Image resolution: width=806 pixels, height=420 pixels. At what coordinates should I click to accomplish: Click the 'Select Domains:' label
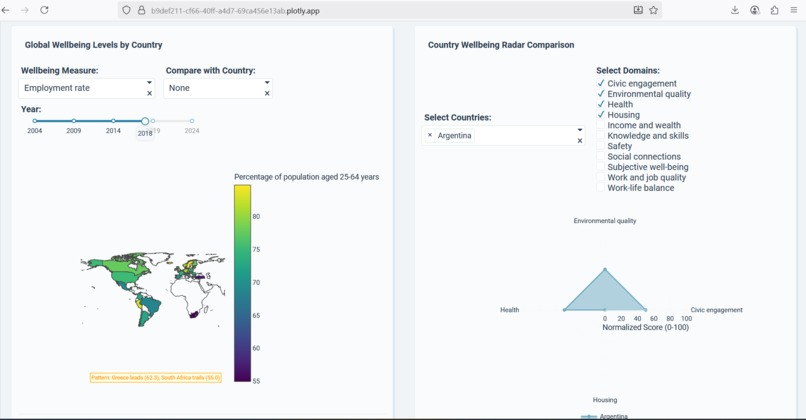(628, 70)
